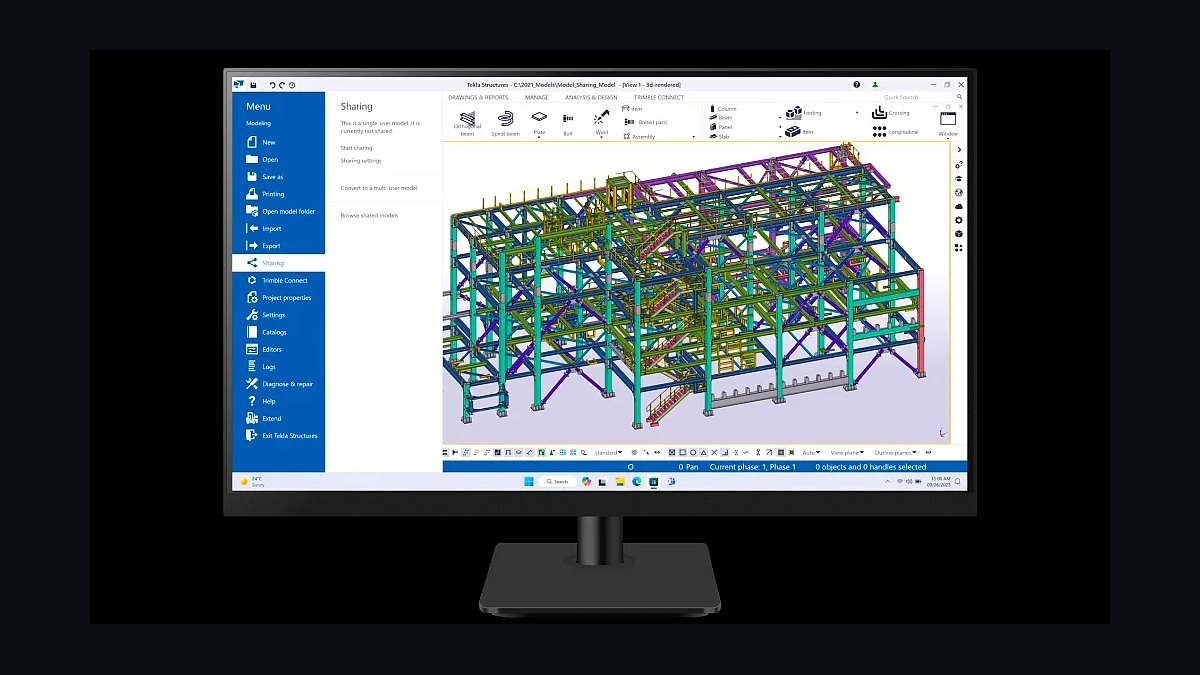Open the View plane dropdown
This screenshot has width=1200, height=675.
tap(847, 452)
